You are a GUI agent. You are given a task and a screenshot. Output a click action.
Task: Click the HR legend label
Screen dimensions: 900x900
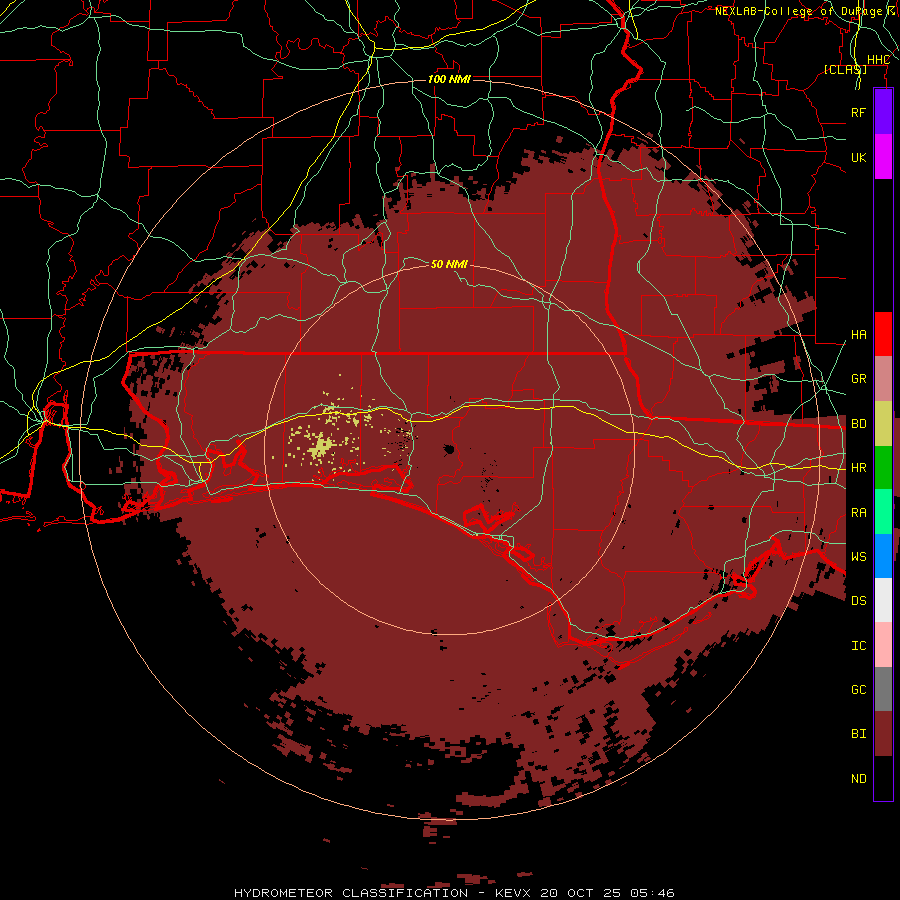[x=859, y=468]
